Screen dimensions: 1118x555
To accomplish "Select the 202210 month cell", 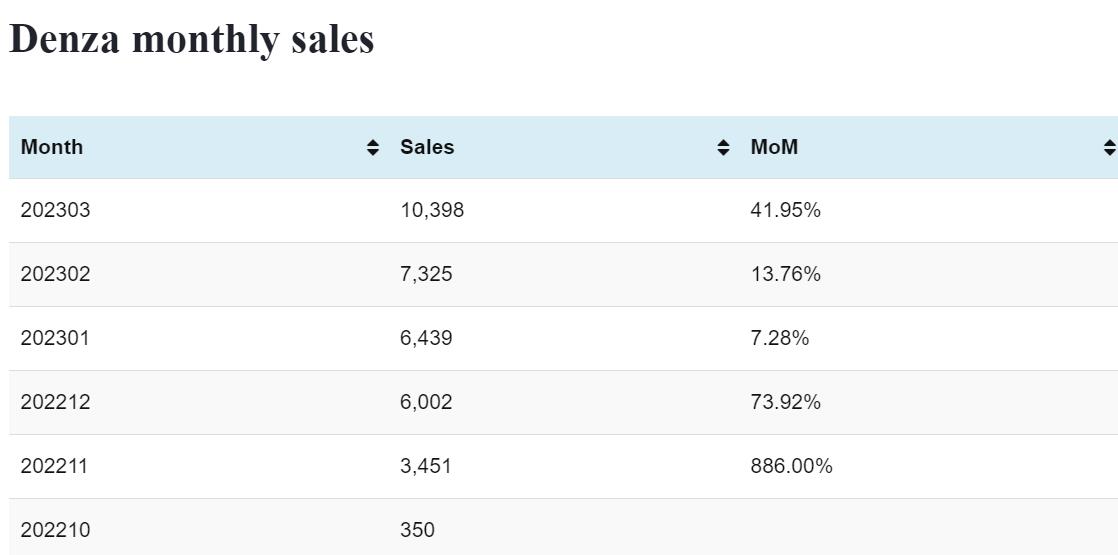I will coord(55,530).
